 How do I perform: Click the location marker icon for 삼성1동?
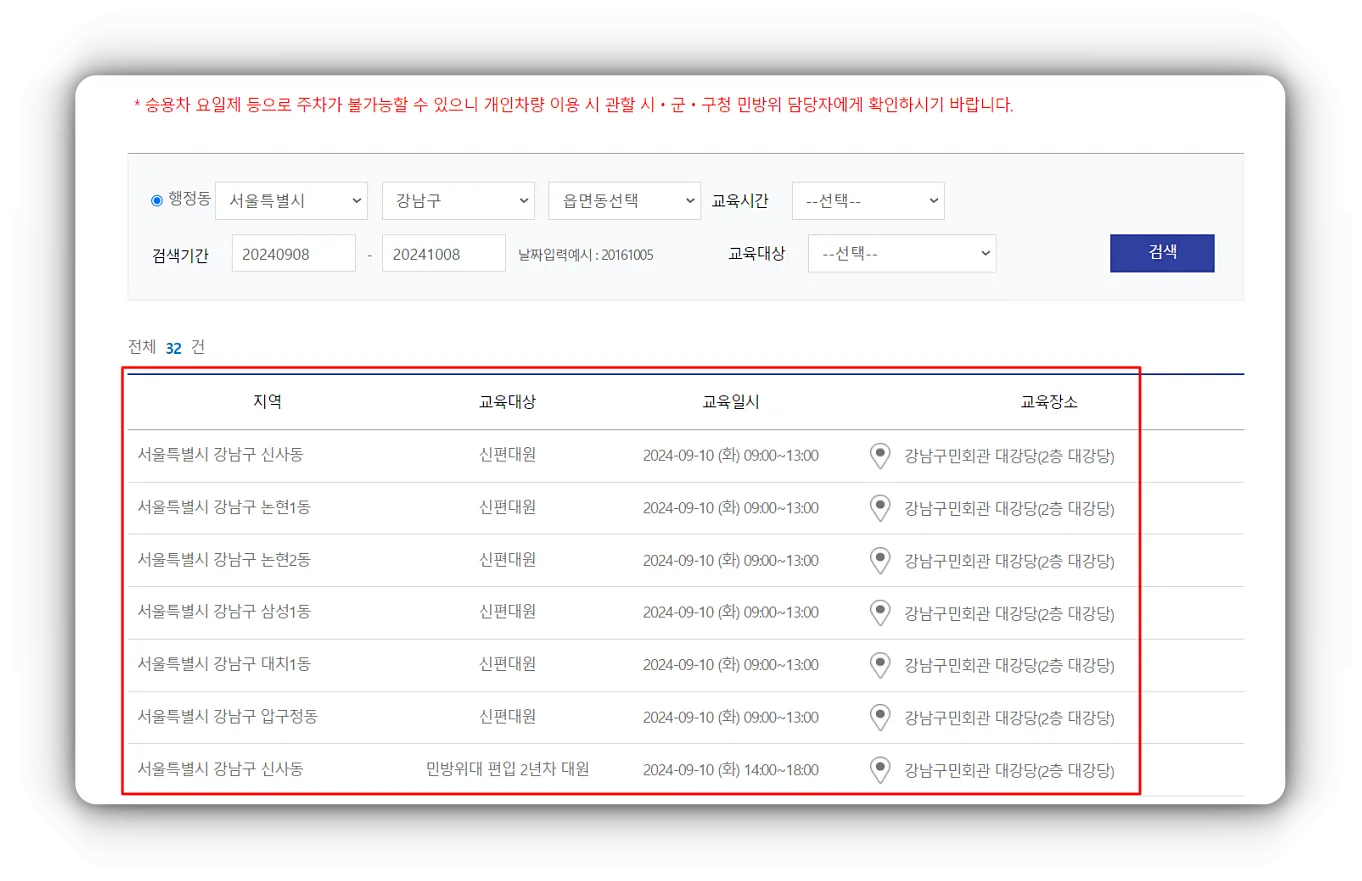point(880,612)
